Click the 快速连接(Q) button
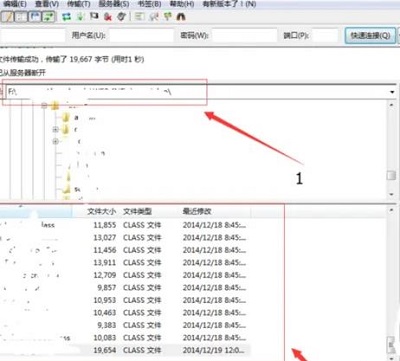Image resolution: width=400 pixels, height=361 pixels. [x=370, y=35]
